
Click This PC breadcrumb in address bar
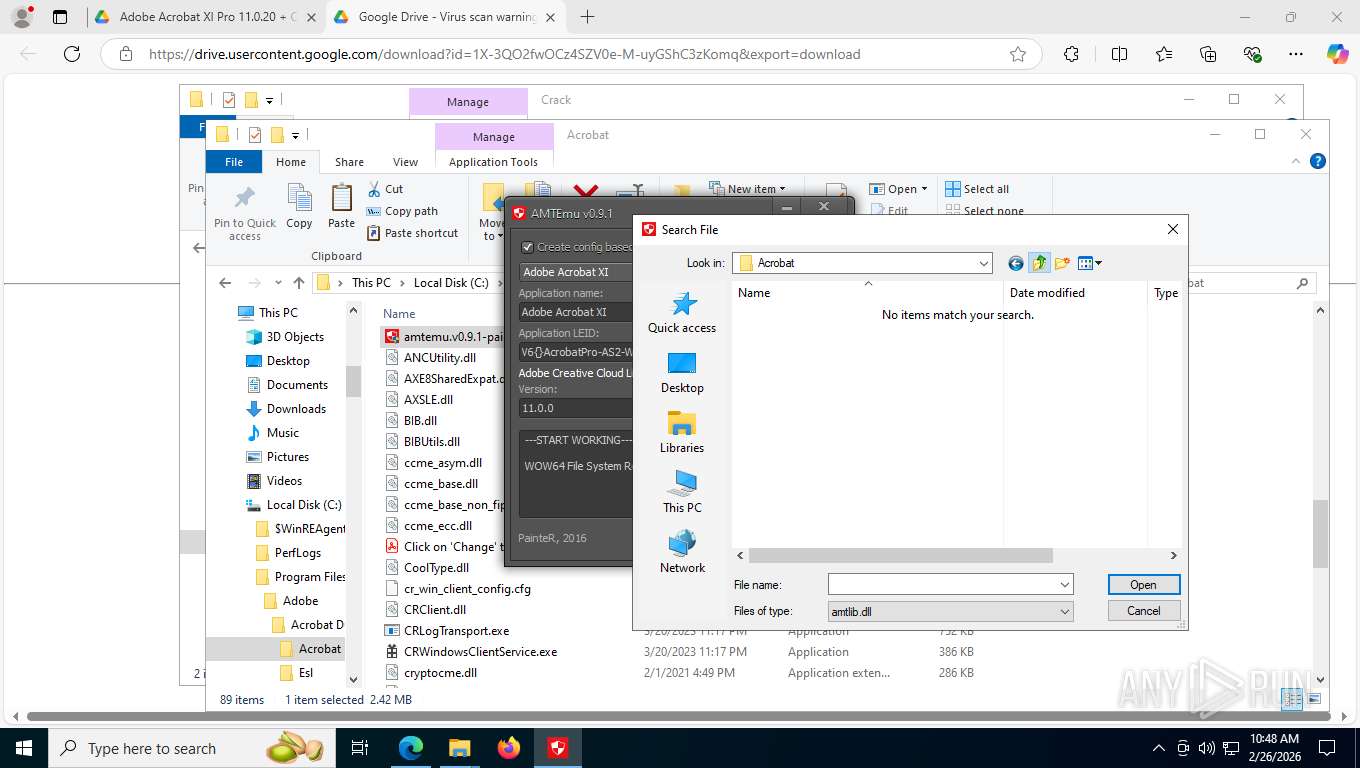371,283
